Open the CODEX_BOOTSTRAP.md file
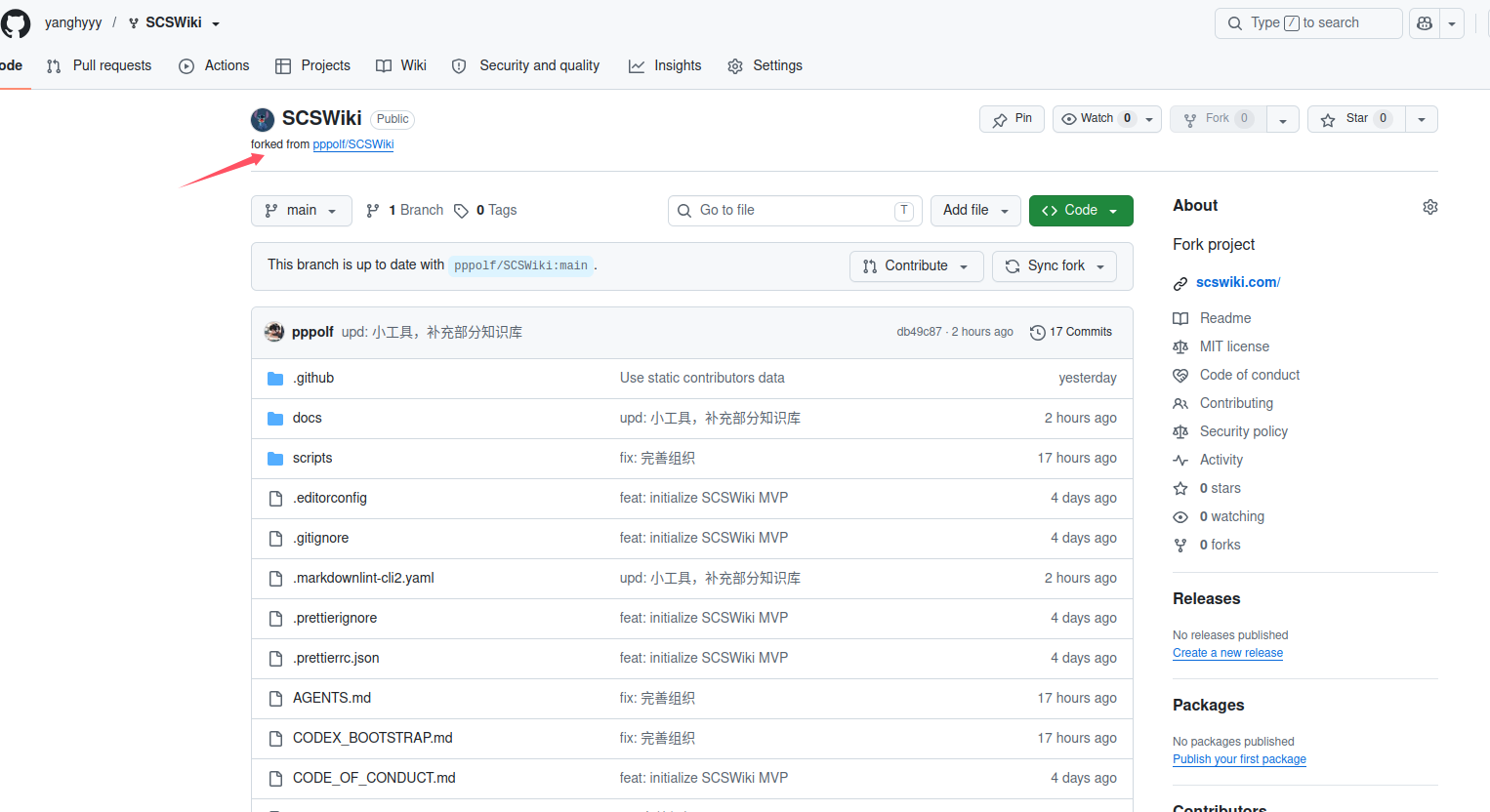Viewport: 1490px width, 812px height. click(373, 738)
